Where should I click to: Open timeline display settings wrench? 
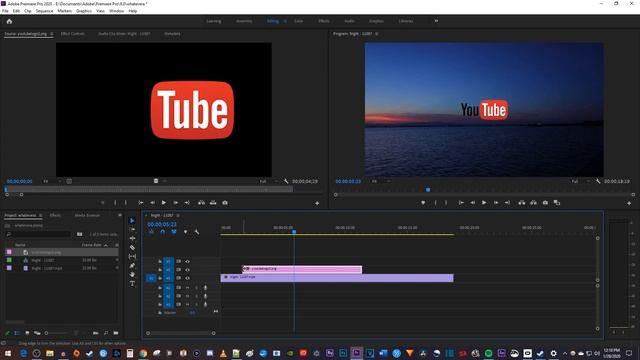point(197,232)
